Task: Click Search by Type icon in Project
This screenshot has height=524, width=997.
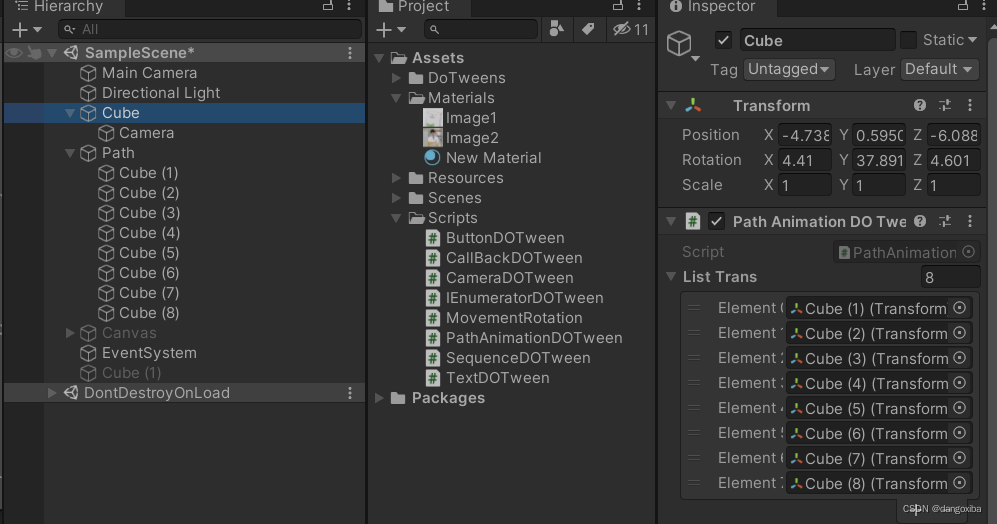Action: (x=556, y=29)
